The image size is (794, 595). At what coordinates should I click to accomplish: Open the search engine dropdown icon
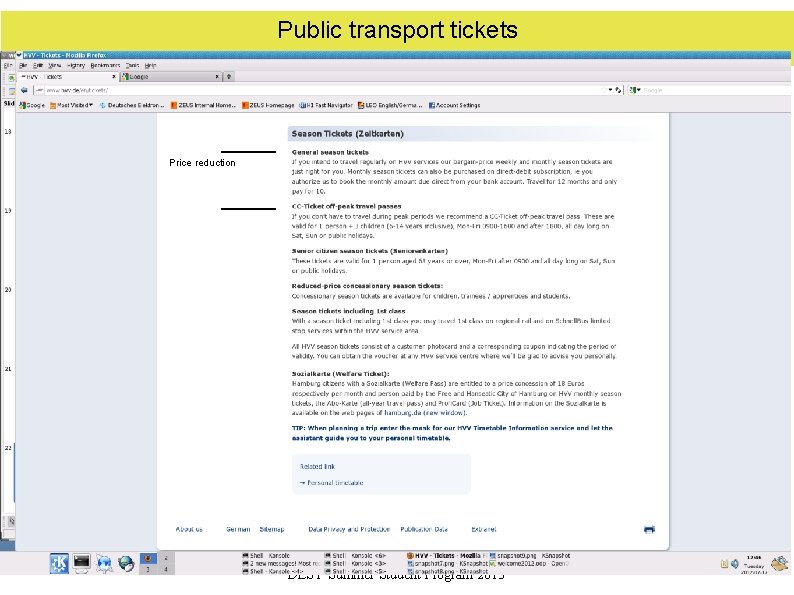click(634, 90)
